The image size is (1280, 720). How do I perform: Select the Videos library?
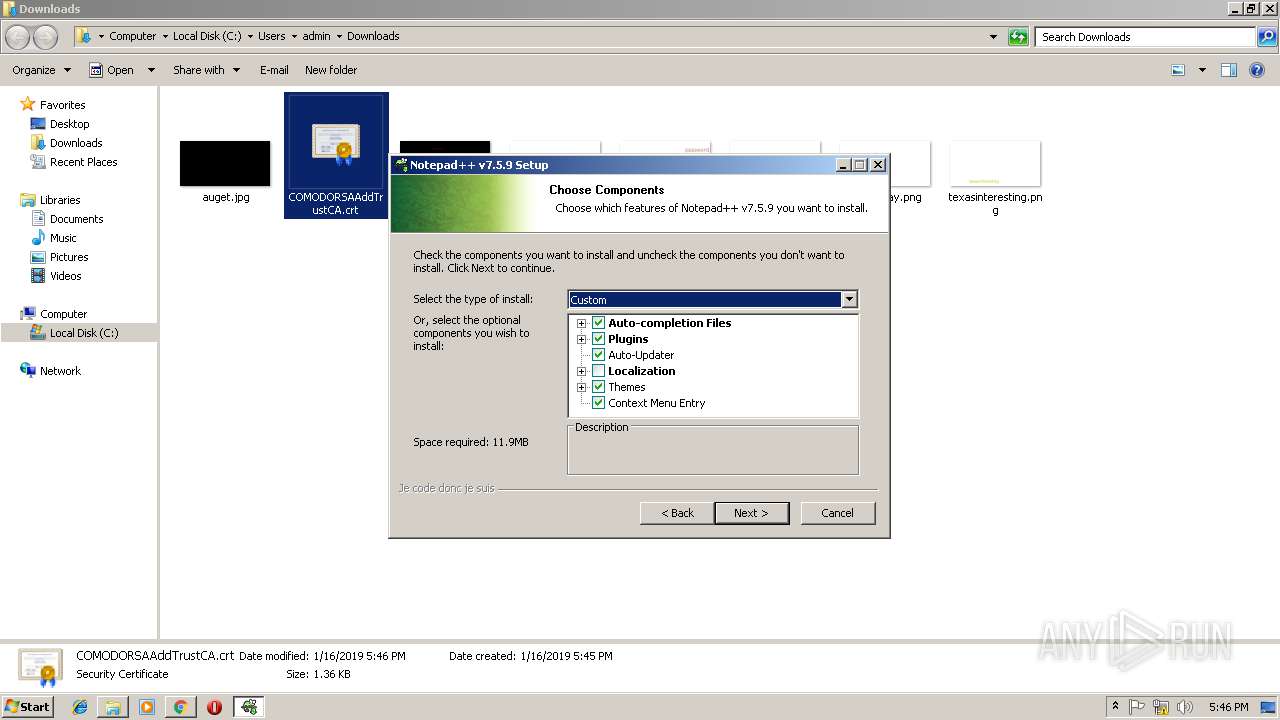(65, 276)
